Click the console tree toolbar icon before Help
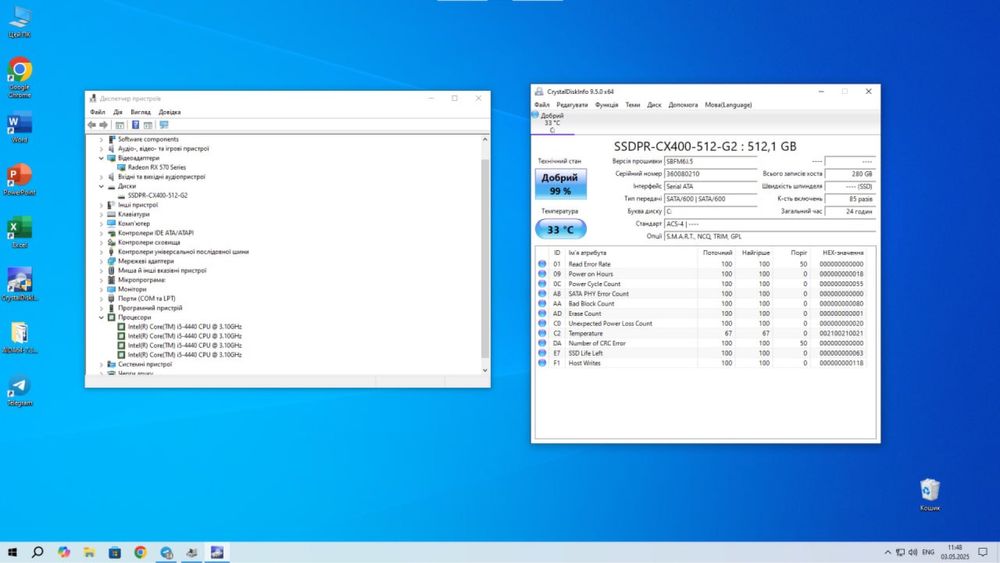 tap(120, 125)
